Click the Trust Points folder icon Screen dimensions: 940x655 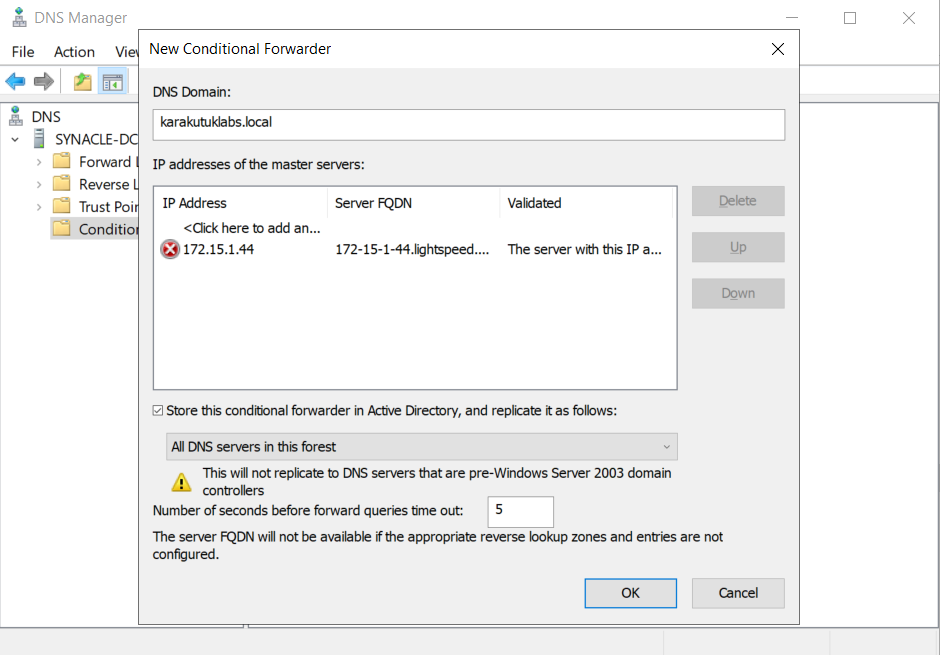tap(62, 207)
